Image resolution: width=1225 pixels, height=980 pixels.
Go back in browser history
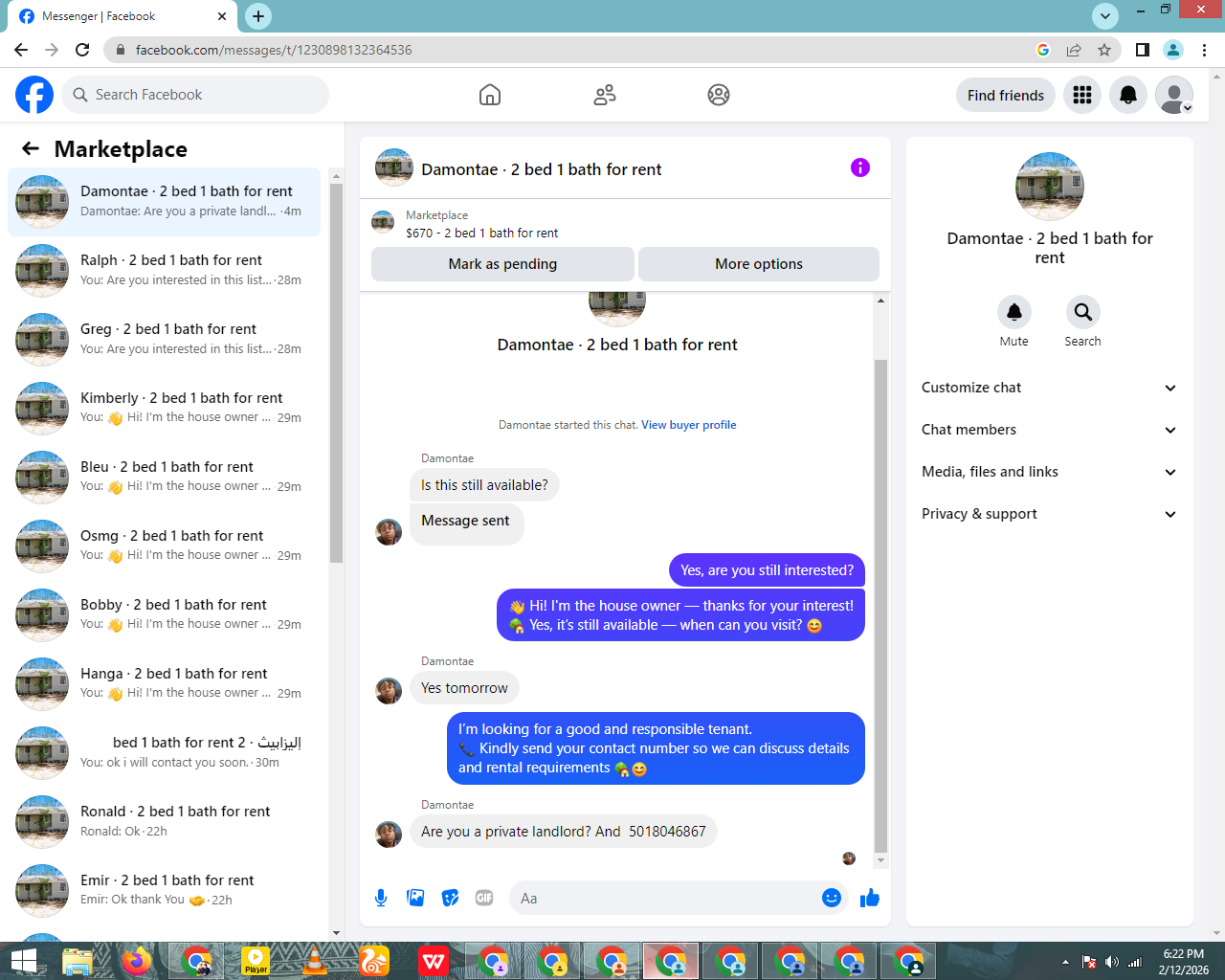coord(21,50)
